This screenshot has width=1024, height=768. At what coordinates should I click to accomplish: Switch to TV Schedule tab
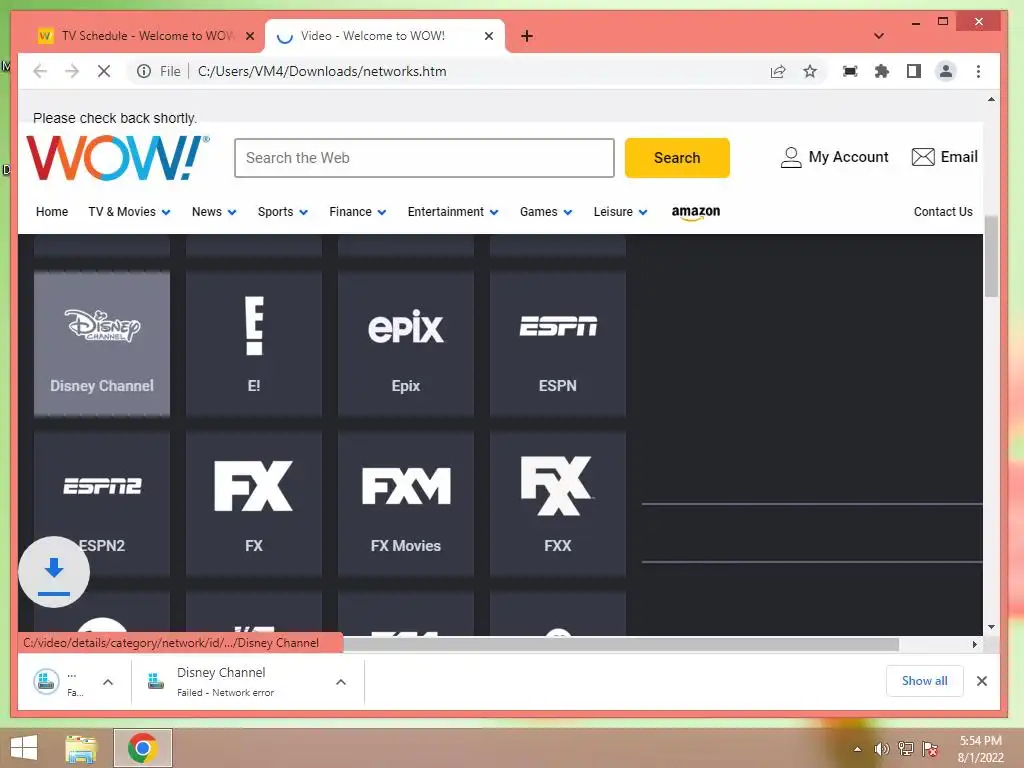click(x=146, y=36)
